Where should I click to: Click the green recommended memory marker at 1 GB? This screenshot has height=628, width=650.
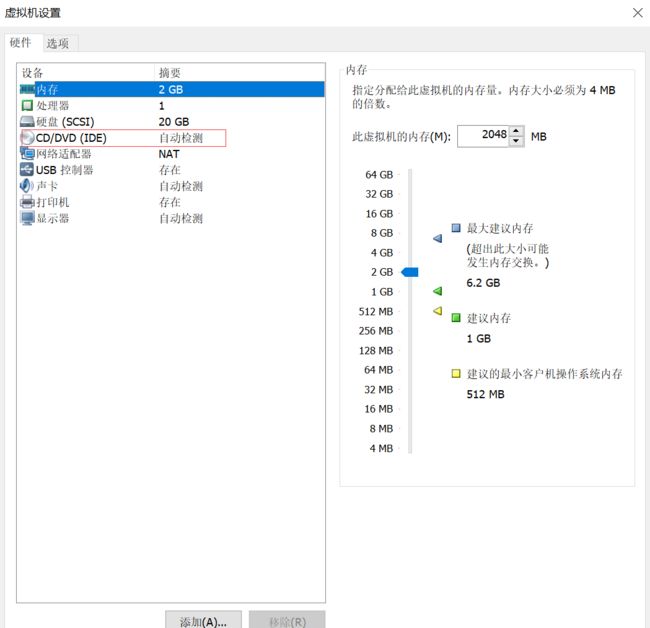click(x=437, y=292)
